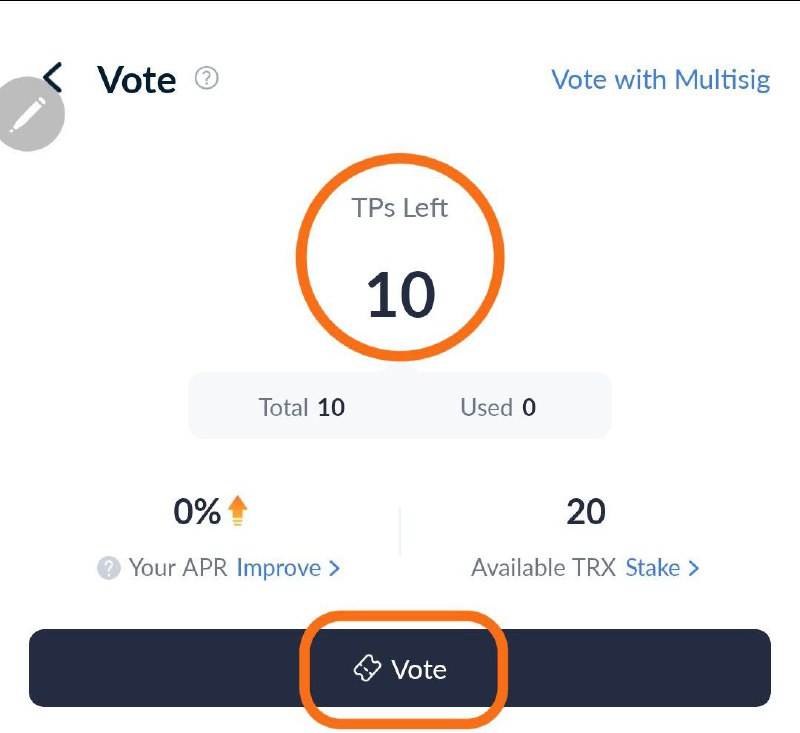Viewport: 800px width, 733px height.
Task: Click the Available TRX label
Action: 543,568
